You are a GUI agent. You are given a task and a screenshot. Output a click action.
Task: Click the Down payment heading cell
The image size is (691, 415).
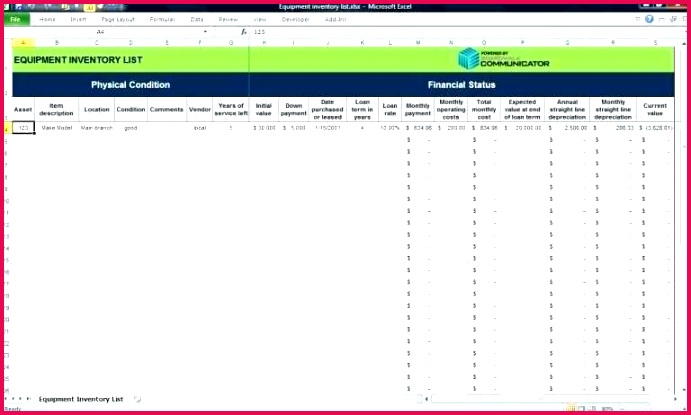point(293,109)
